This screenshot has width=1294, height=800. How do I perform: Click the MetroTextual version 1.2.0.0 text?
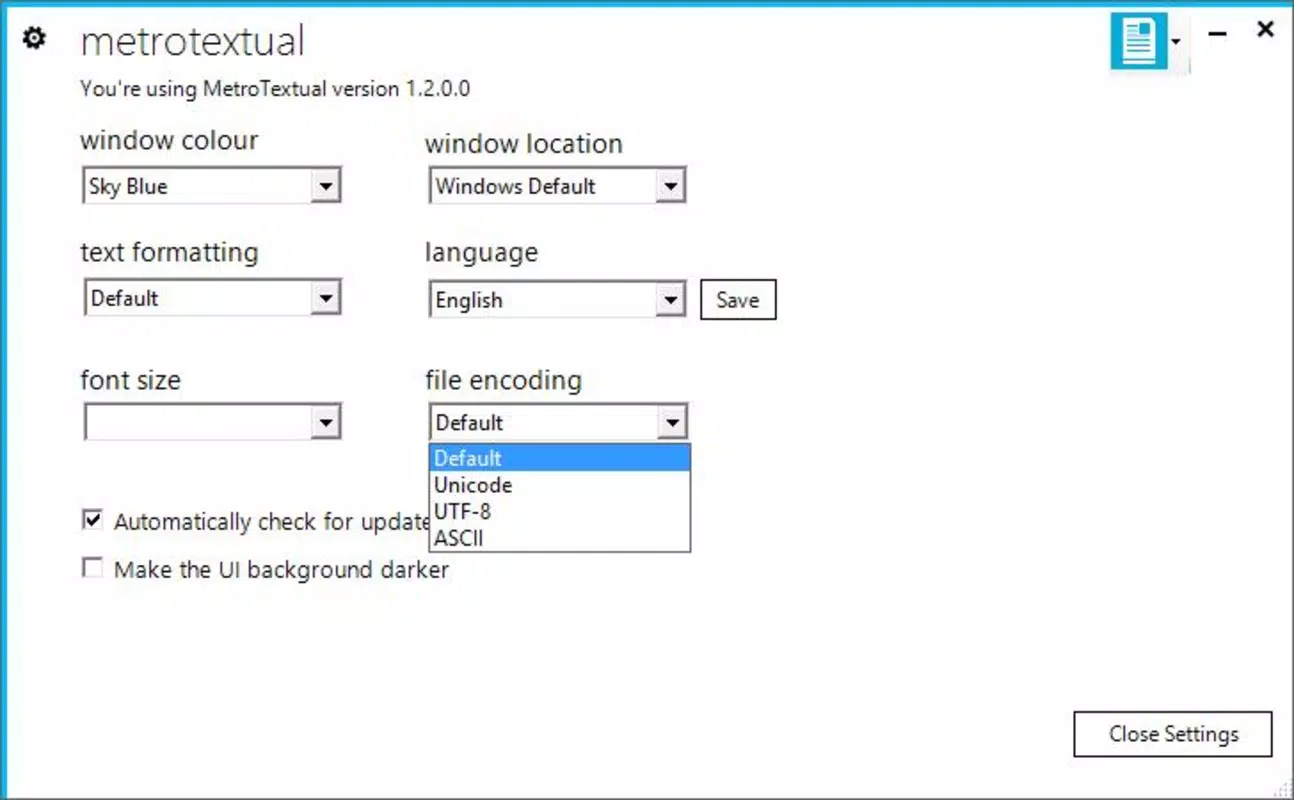(337, 89)
